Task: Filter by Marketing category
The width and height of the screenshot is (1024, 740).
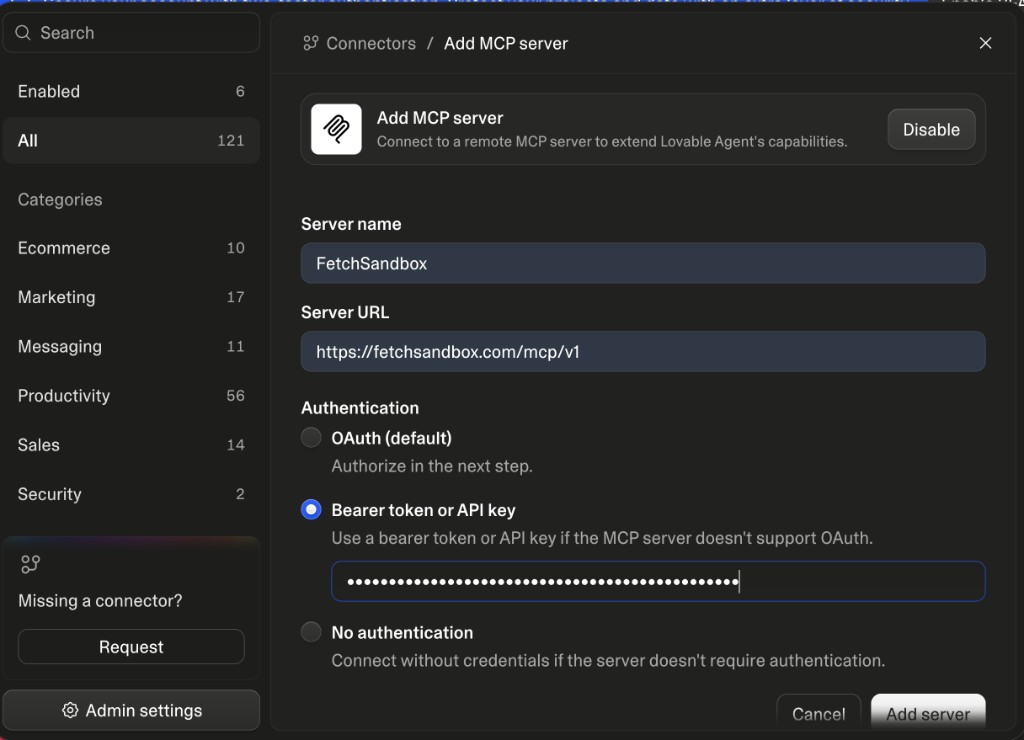Action: point(131,297)
